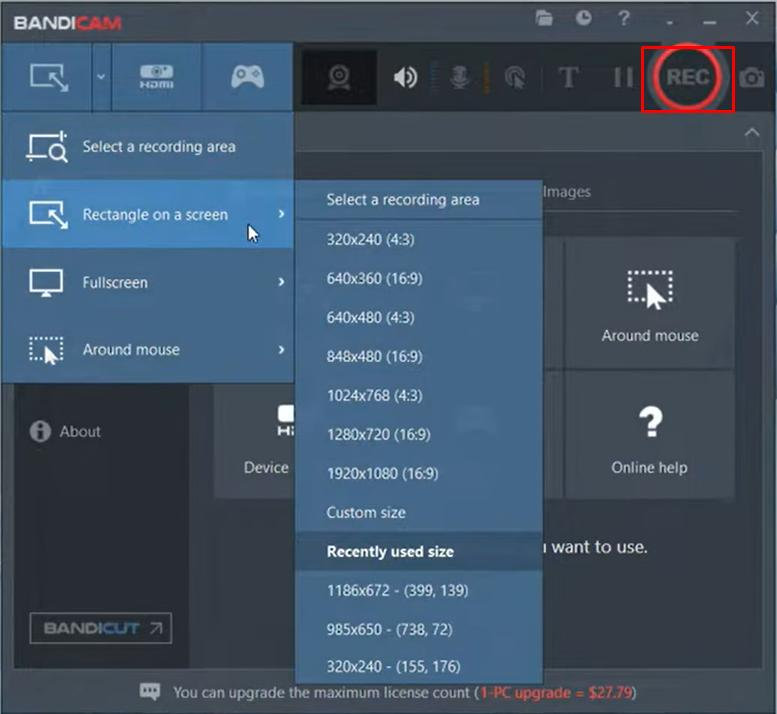Click the About info icon
The width and height of the screenshot is (777, 714).
point(40,431)
